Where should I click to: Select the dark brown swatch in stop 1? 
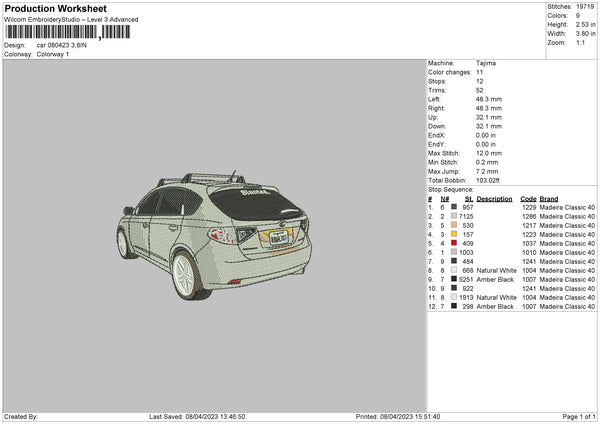click(x=454, y=207)
